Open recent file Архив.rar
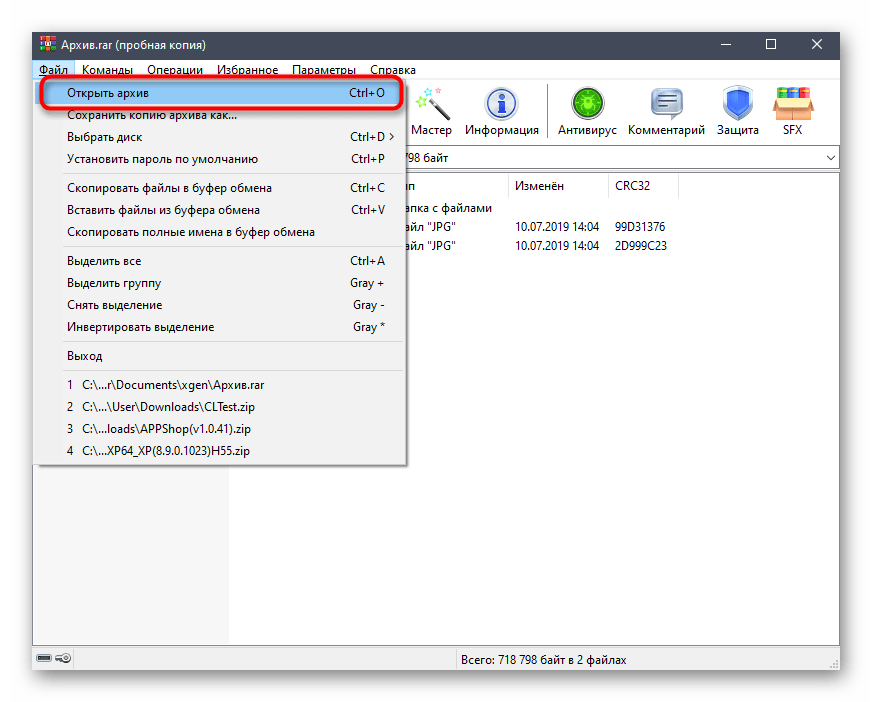 [220, 385]
